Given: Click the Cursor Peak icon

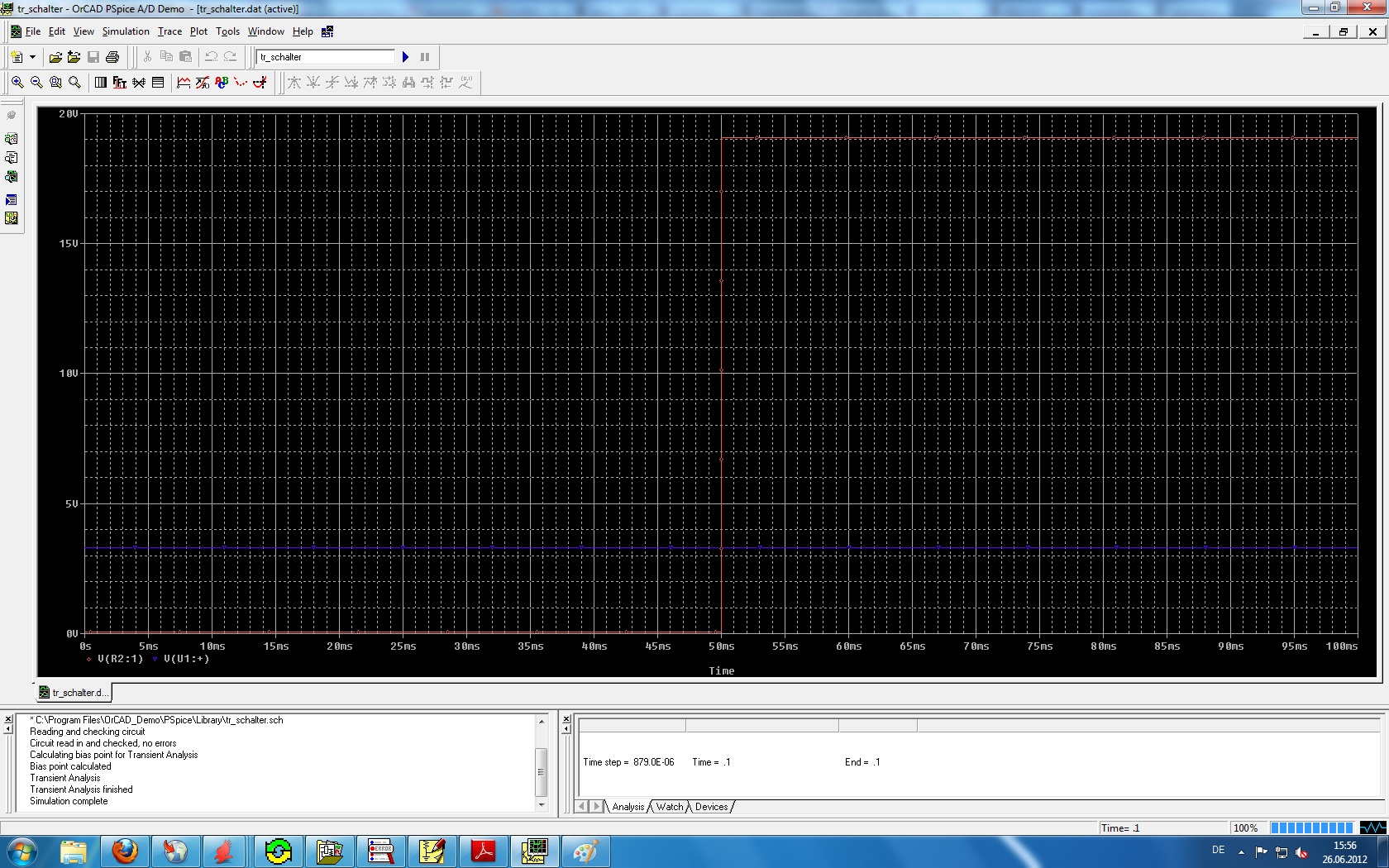Looking at the screenshot, I should (x=294, y=83).
